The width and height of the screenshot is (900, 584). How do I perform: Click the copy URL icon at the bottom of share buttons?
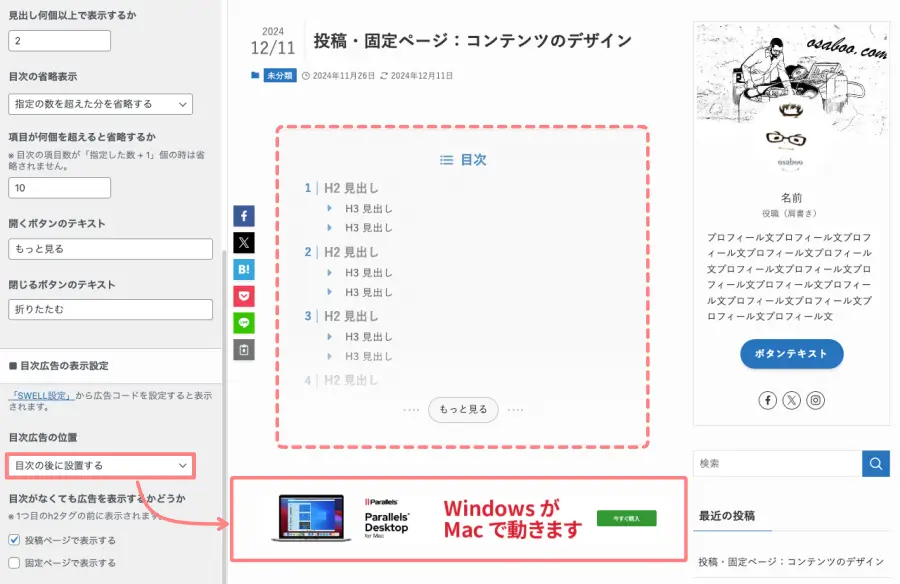point(243,350)
